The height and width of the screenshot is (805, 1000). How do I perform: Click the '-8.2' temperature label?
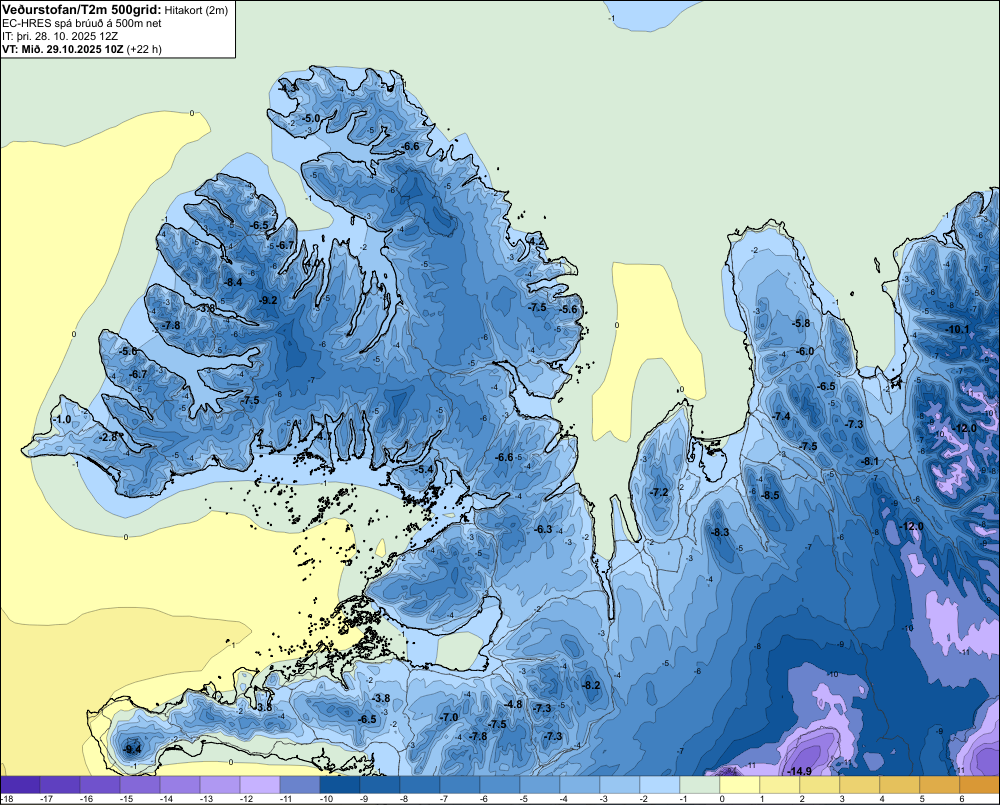[592, 686]
